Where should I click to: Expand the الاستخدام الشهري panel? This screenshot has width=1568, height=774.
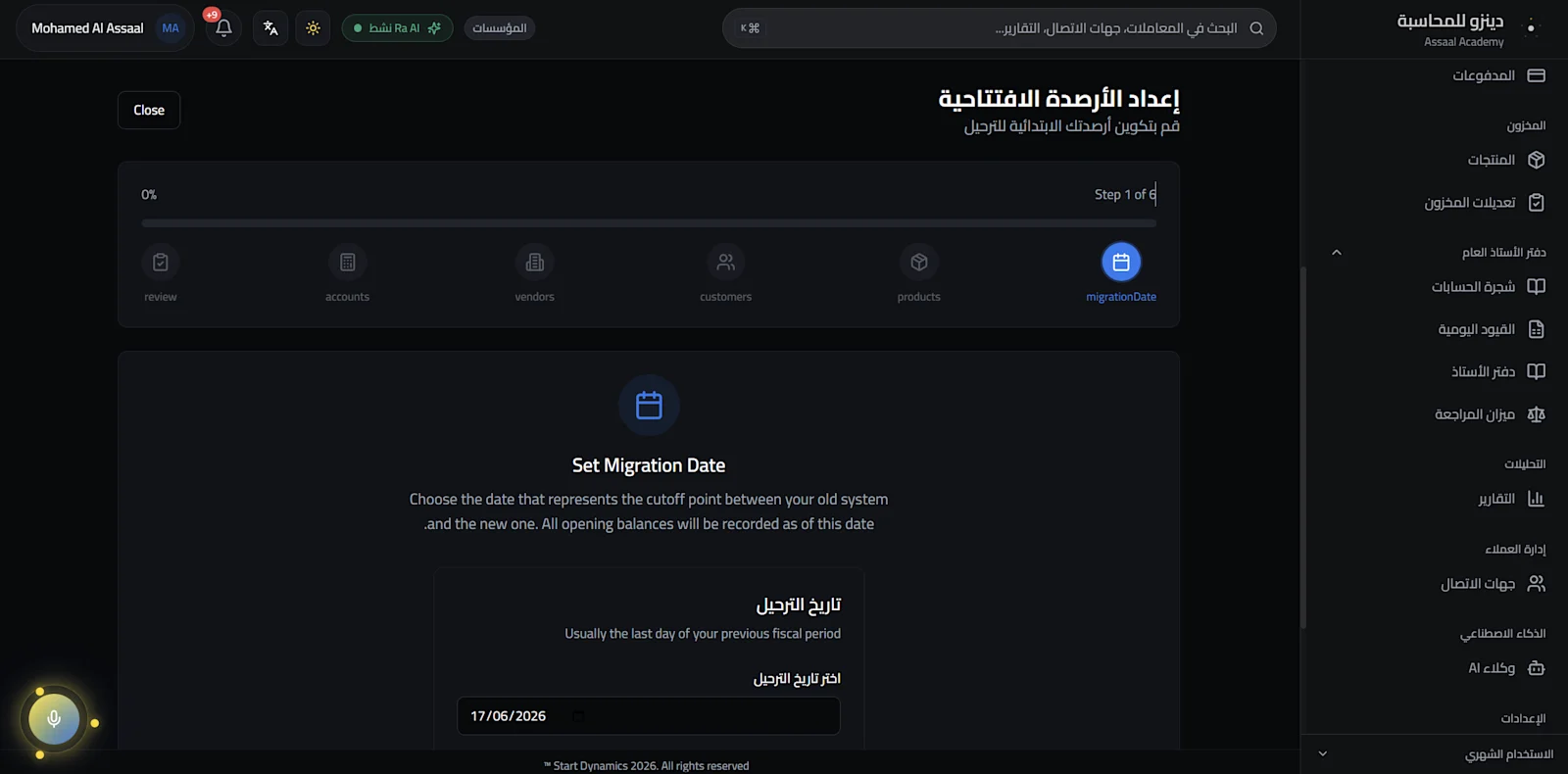1435,753
